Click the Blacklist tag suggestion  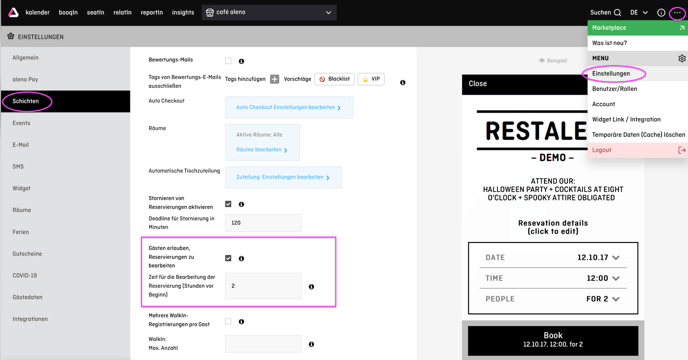334,79
